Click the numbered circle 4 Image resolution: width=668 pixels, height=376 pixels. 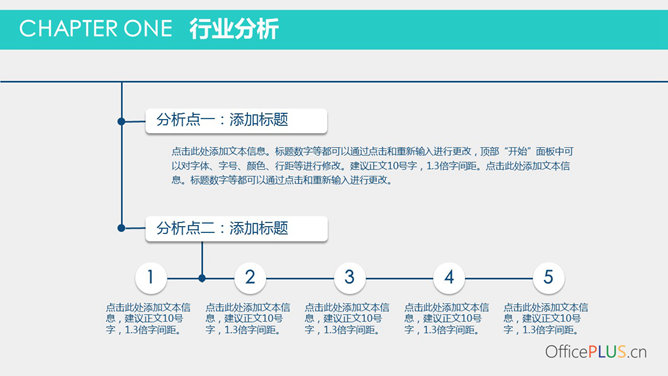point(449,278)
